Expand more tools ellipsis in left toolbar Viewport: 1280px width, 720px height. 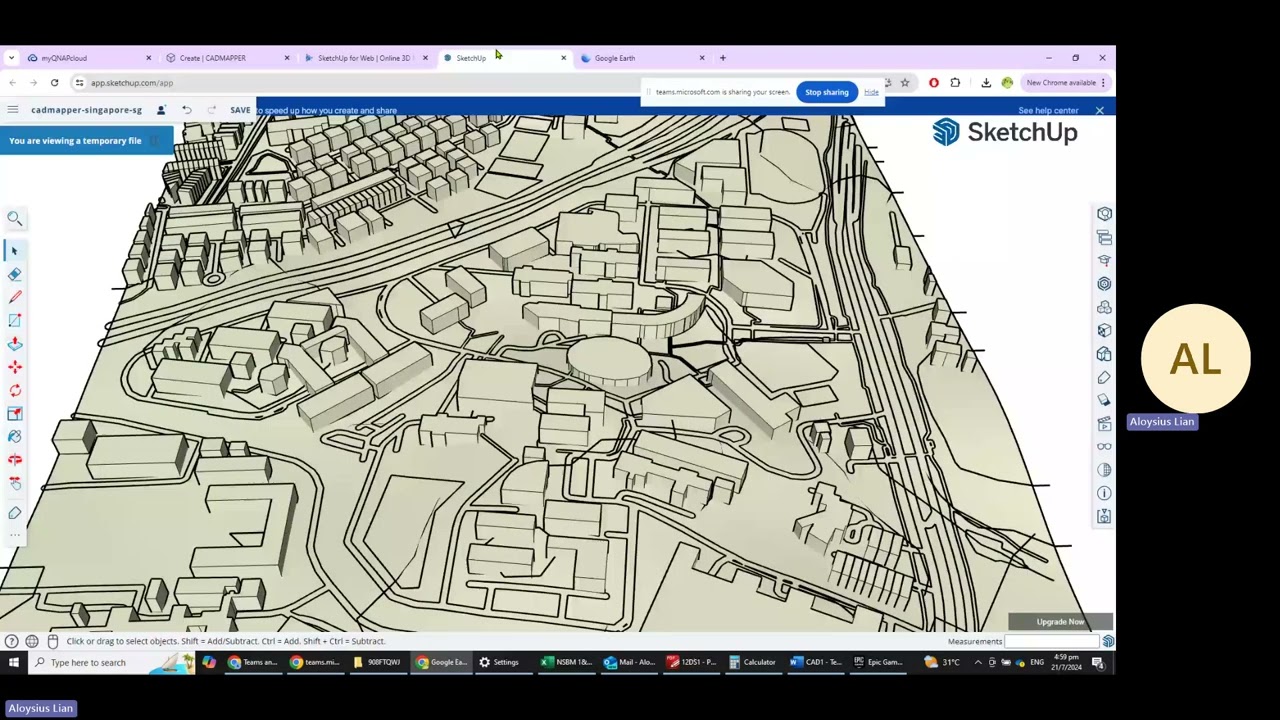tap(15, 535)
